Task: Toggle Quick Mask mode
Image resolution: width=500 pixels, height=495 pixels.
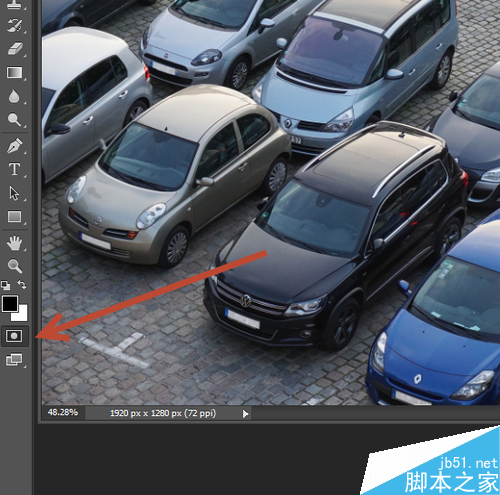Action: click(x=14, y=336)
